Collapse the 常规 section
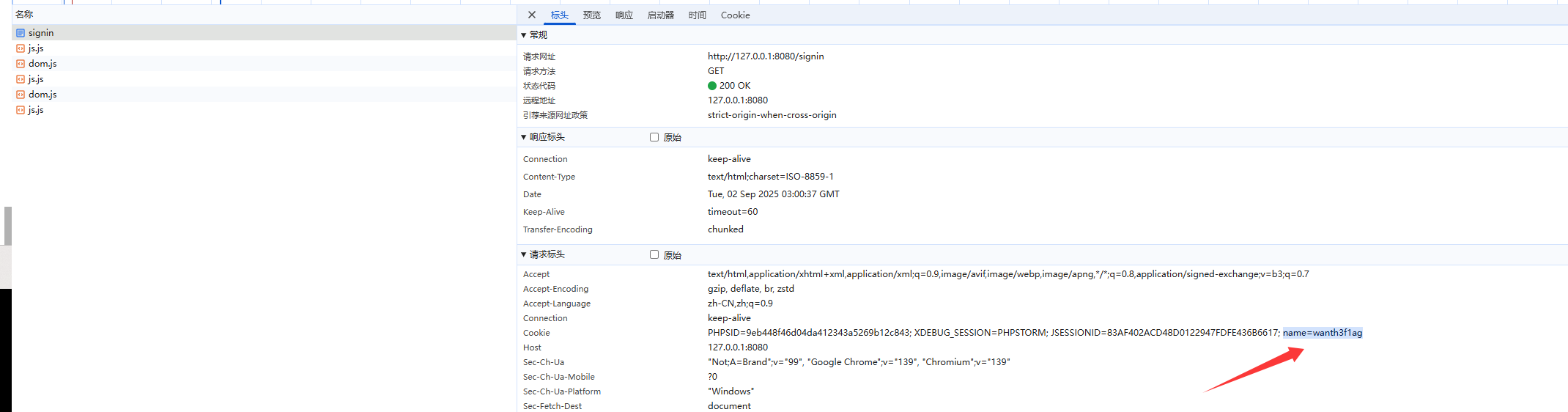 (x=524, y=35)
